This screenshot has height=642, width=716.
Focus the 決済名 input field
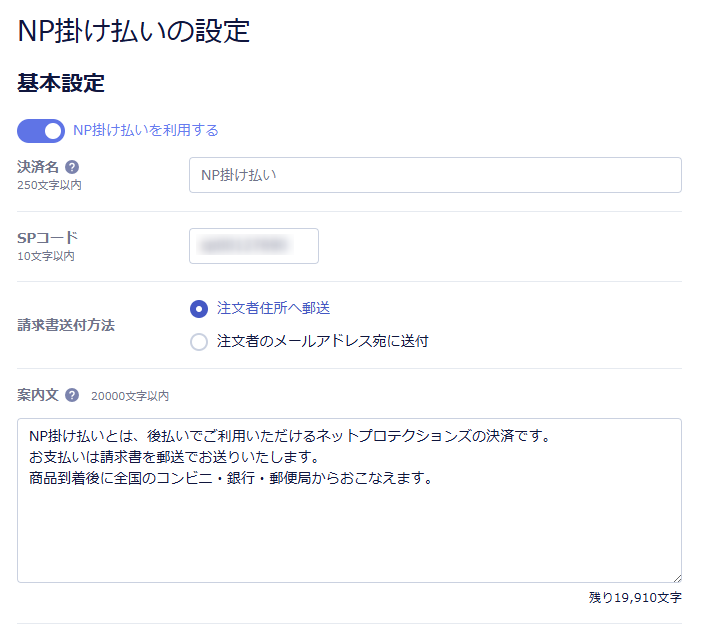click(x=435, y=175)
